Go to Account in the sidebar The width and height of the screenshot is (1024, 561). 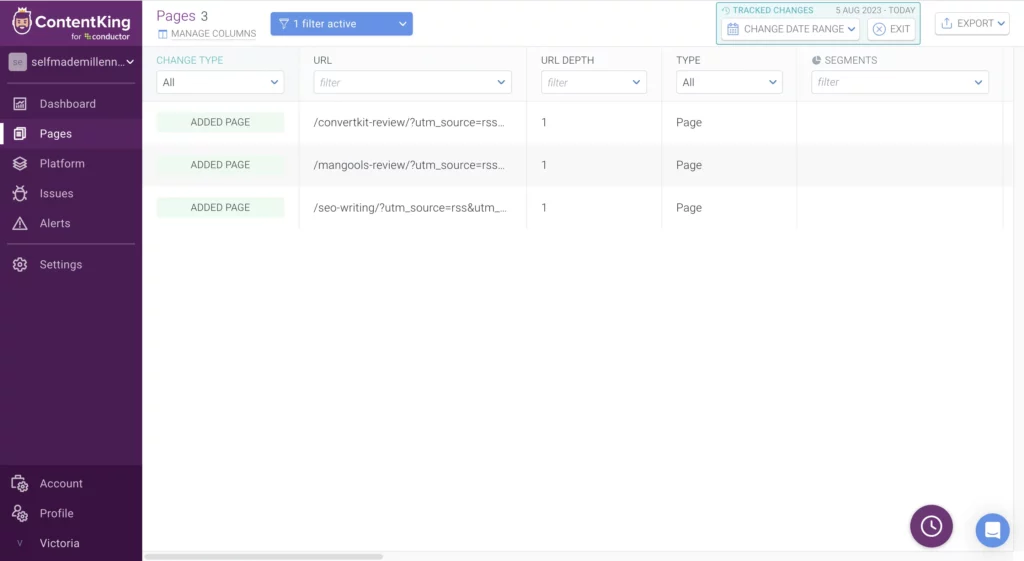click(61, 483)
